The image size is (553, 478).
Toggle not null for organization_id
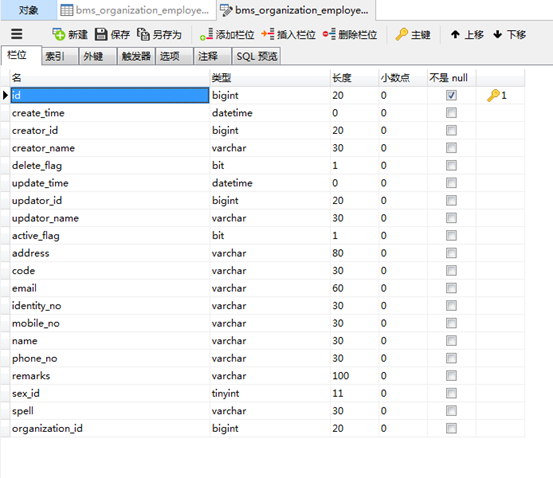tap(451, 428)
